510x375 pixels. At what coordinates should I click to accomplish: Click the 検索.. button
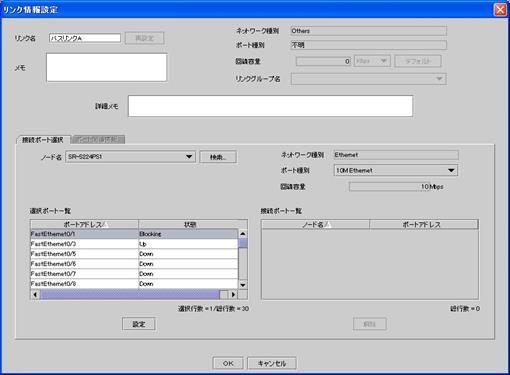pos(218,157)
